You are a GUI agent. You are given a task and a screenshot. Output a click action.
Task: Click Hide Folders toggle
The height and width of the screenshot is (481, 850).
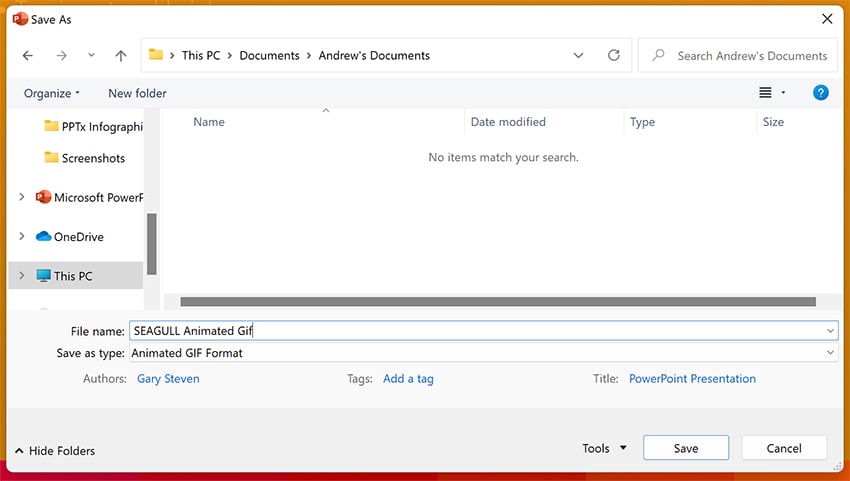pos(55,451)
